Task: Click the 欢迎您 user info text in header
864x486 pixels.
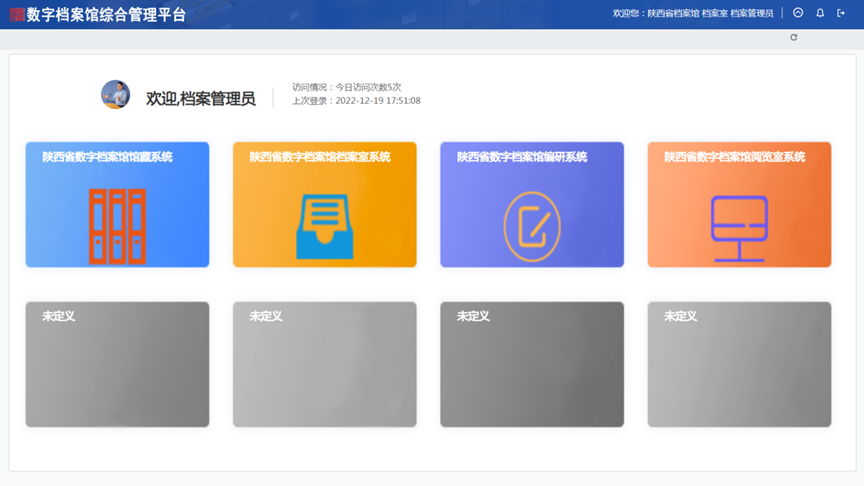Action: click(693, 13)
